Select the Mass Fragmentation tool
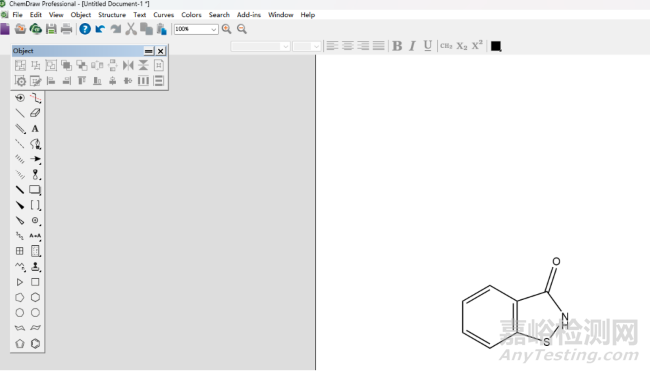 pos(35,98)
